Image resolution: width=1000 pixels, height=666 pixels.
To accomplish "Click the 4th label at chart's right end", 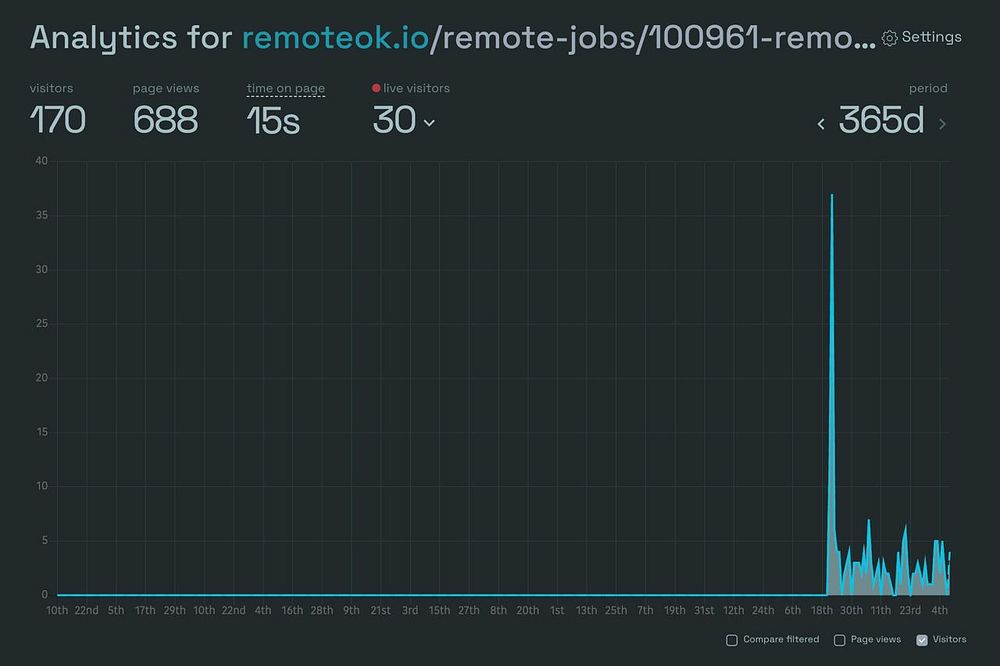I will coord(939,610).
